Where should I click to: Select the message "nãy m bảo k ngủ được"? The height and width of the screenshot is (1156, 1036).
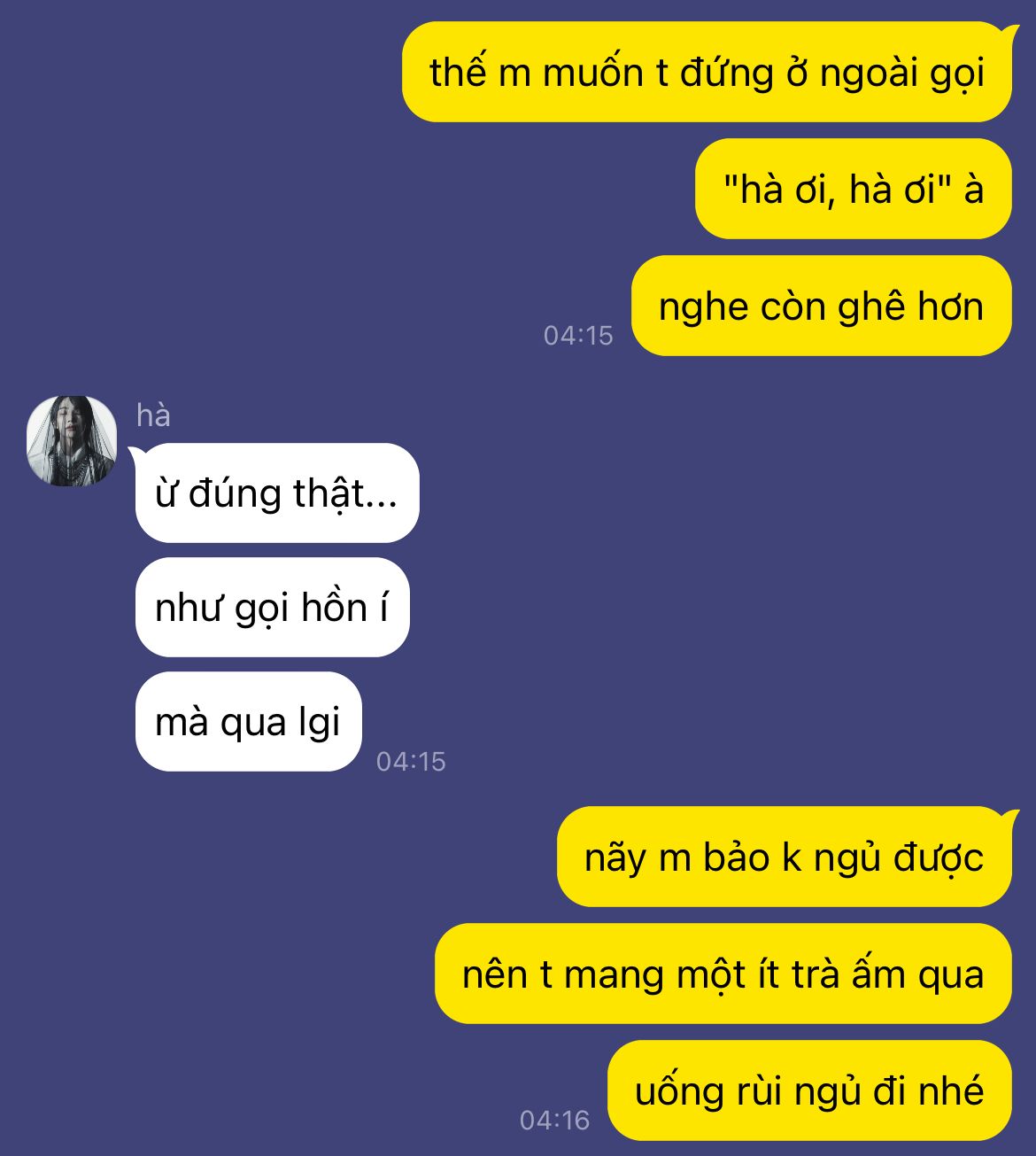[785, 857]
